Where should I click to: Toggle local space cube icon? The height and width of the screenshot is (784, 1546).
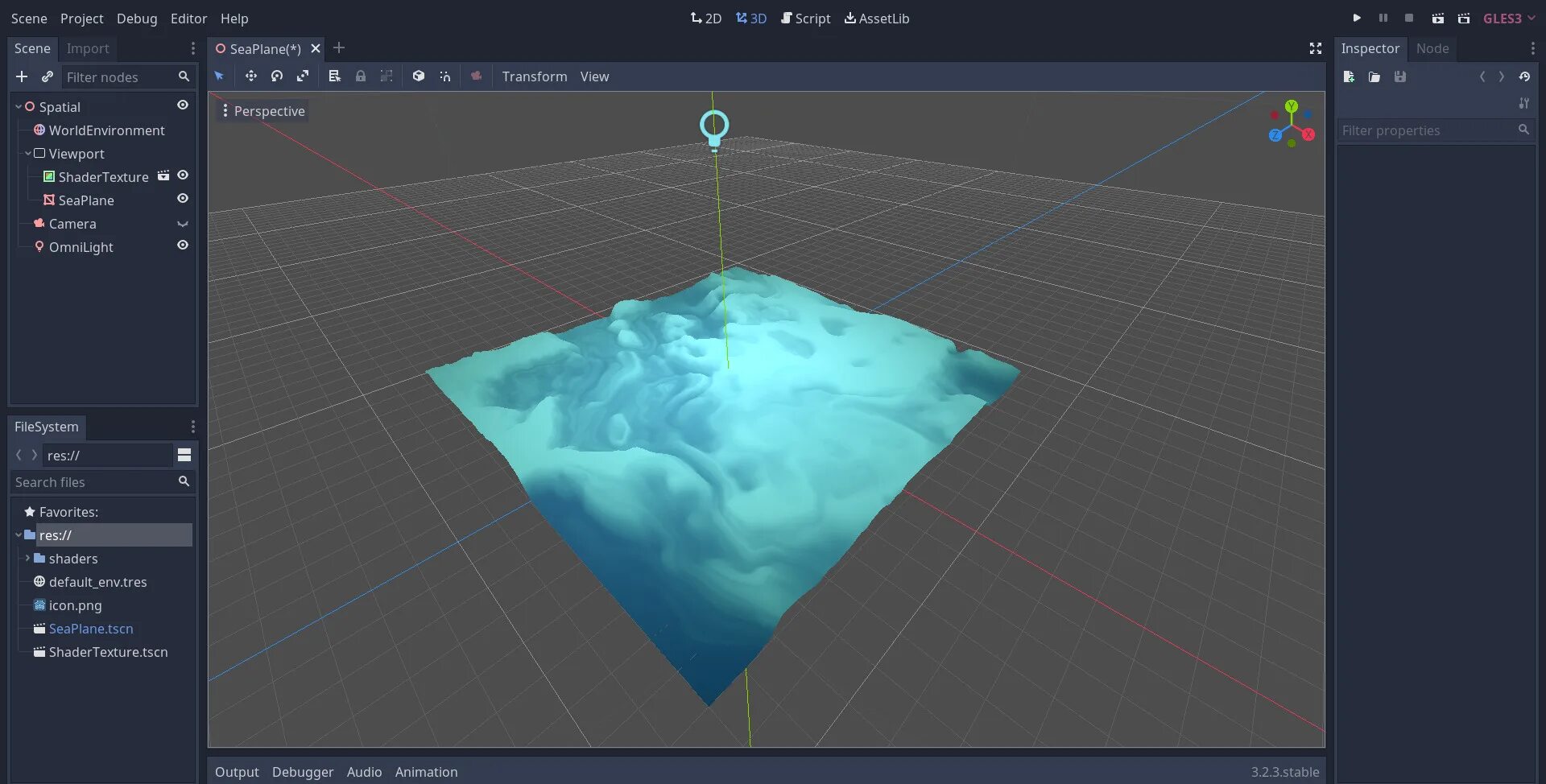click(419, 76)
